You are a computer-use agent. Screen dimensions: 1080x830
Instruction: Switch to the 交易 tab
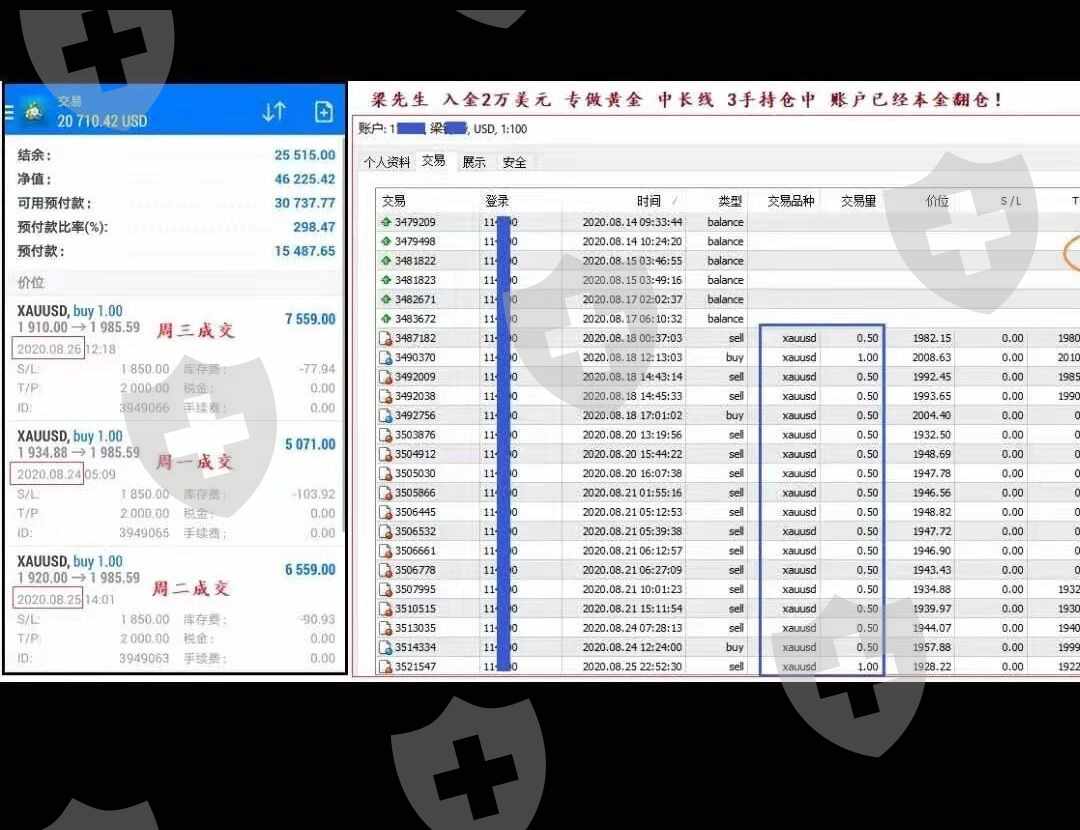(434, 161)
